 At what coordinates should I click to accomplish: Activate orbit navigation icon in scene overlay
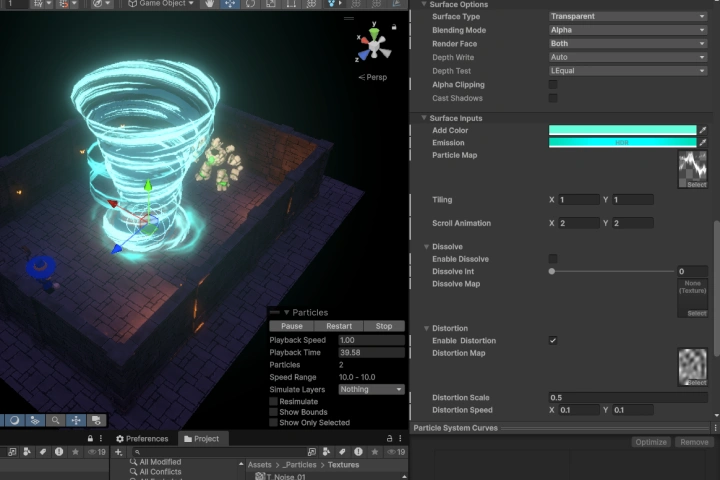(15, 420)
